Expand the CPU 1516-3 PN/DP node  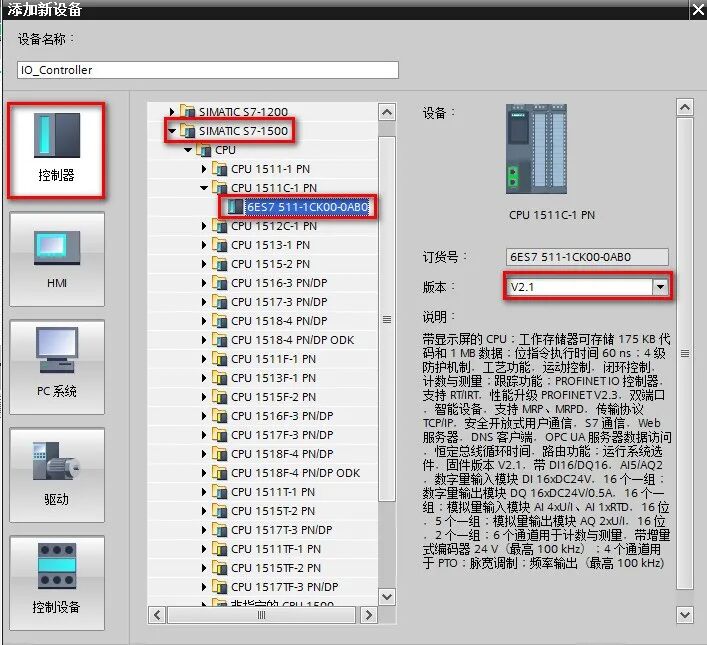pyautogui.click(x=204, y=283)
